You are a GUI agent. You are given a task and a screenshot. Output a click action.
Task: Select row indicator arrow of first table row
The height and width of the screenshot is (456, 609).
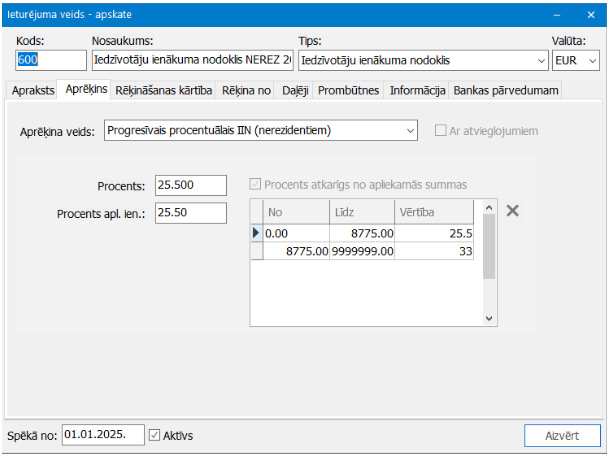tap(256, 233)
